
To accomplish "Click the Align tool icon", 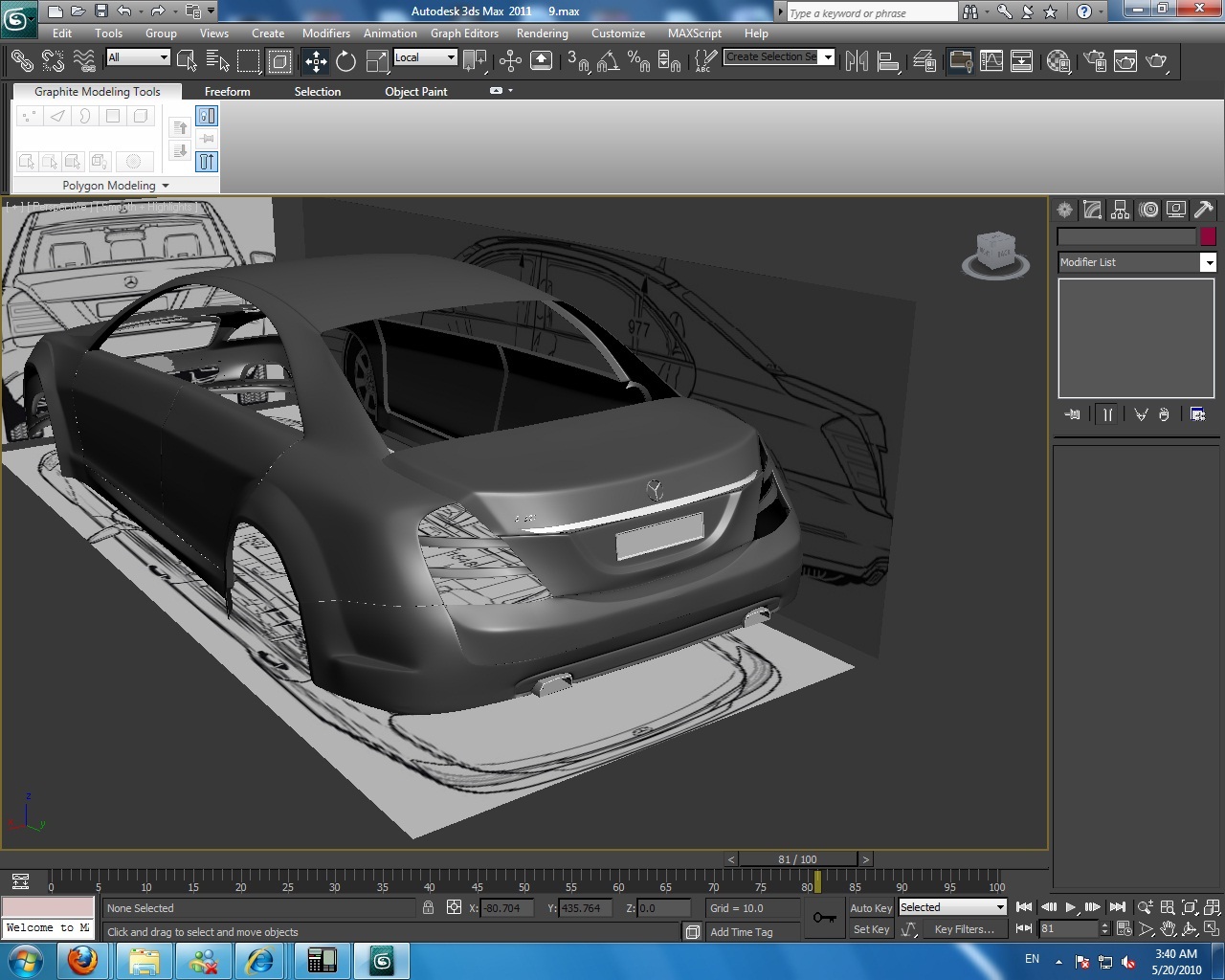I will coord(889,61).
